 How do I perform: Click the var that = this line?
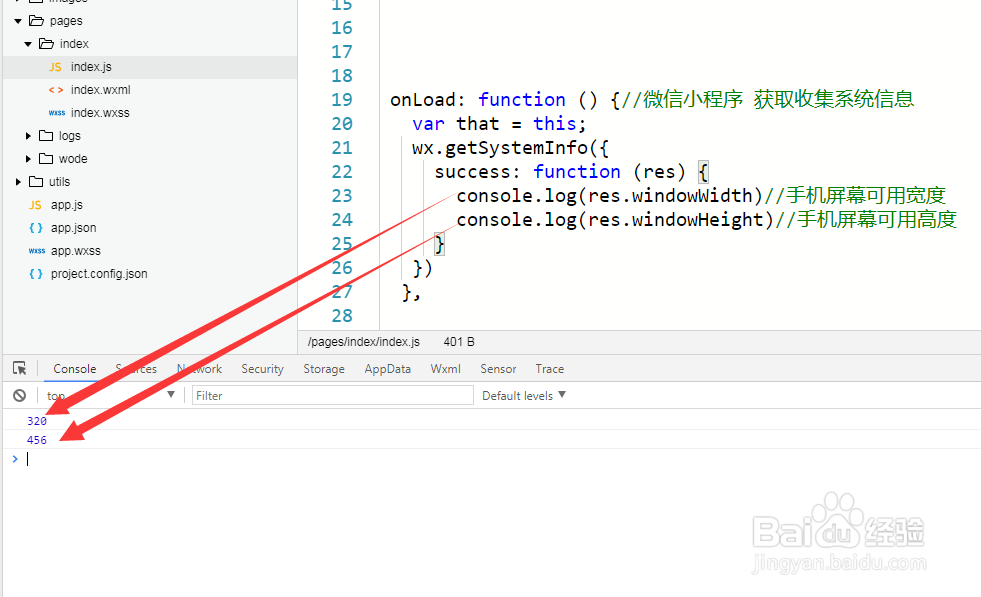pyautogui.click(x=499, y=124)
